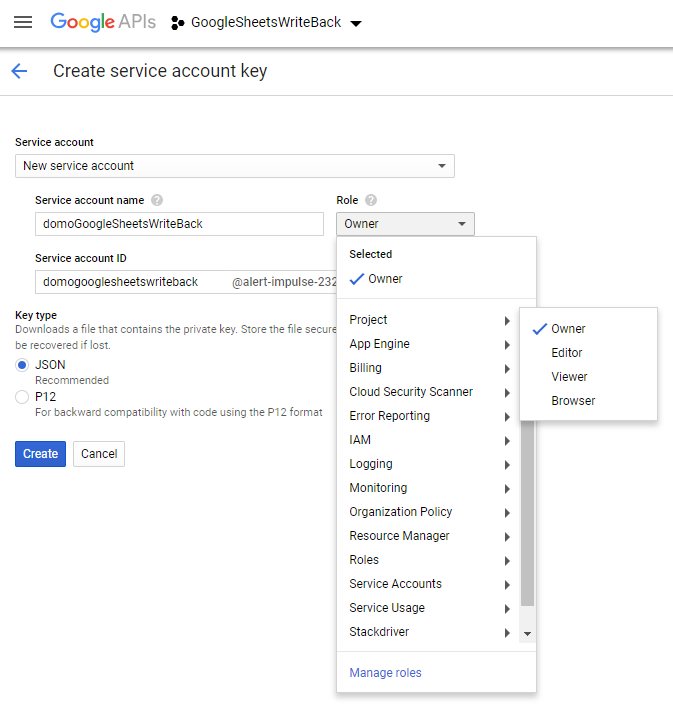
Task: Expand the Error Reporting role category
Action: point(430,416)
